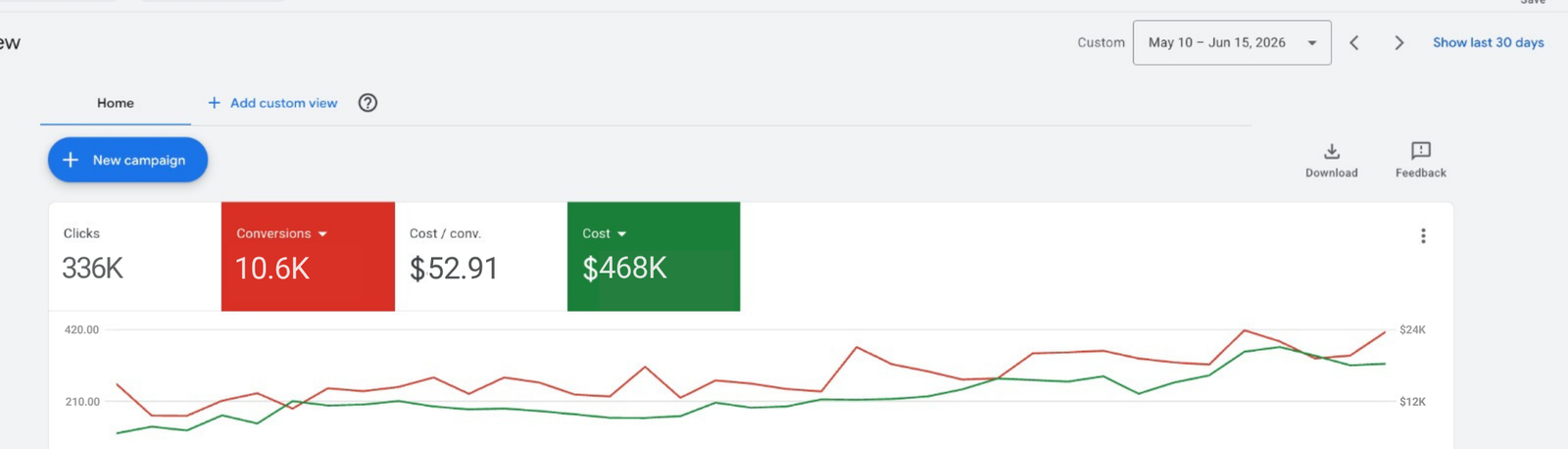
Task: Go to previous date range arrow
Action: [1354, 43]
